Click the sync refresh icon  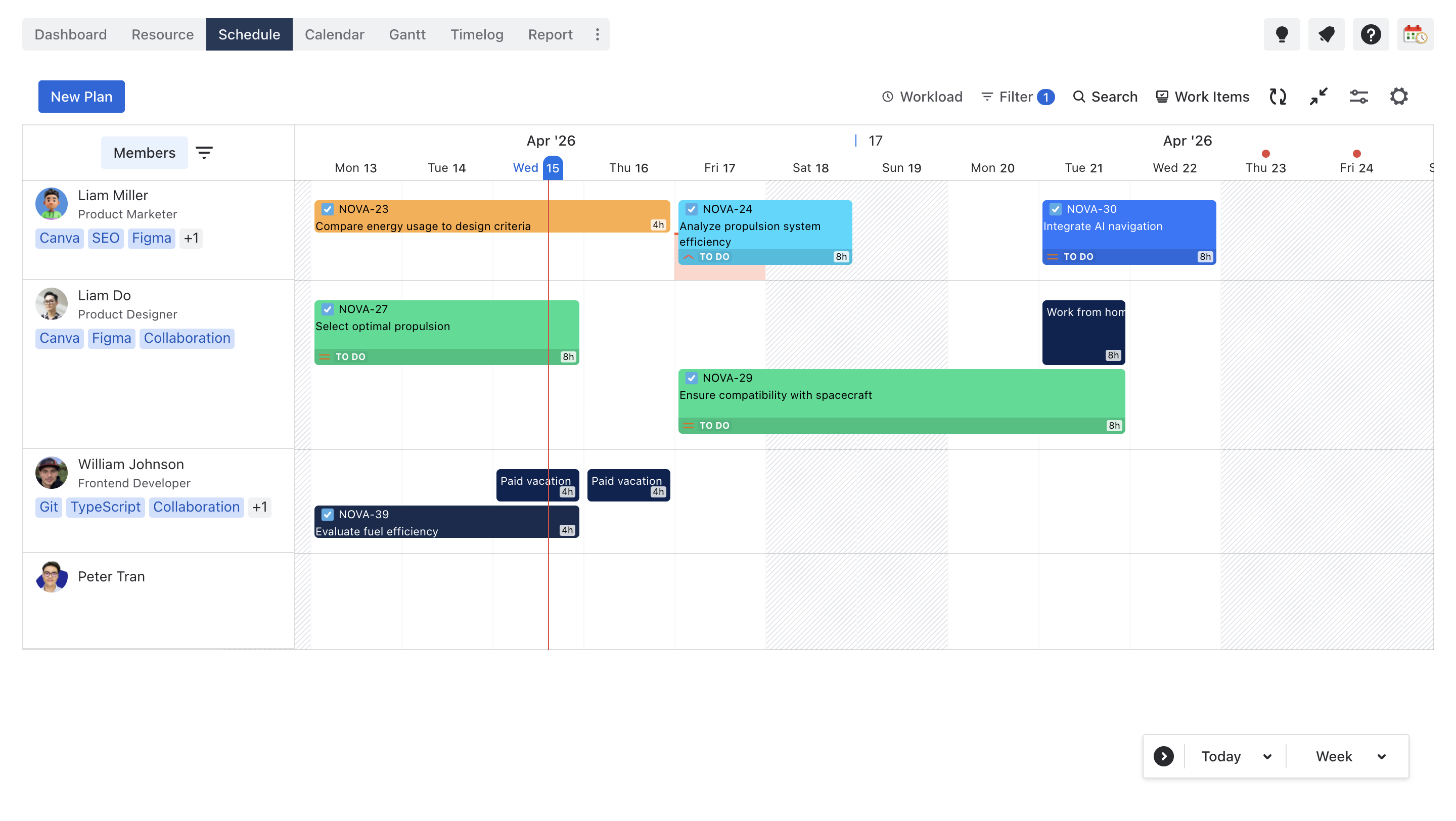click(1278, 97)
